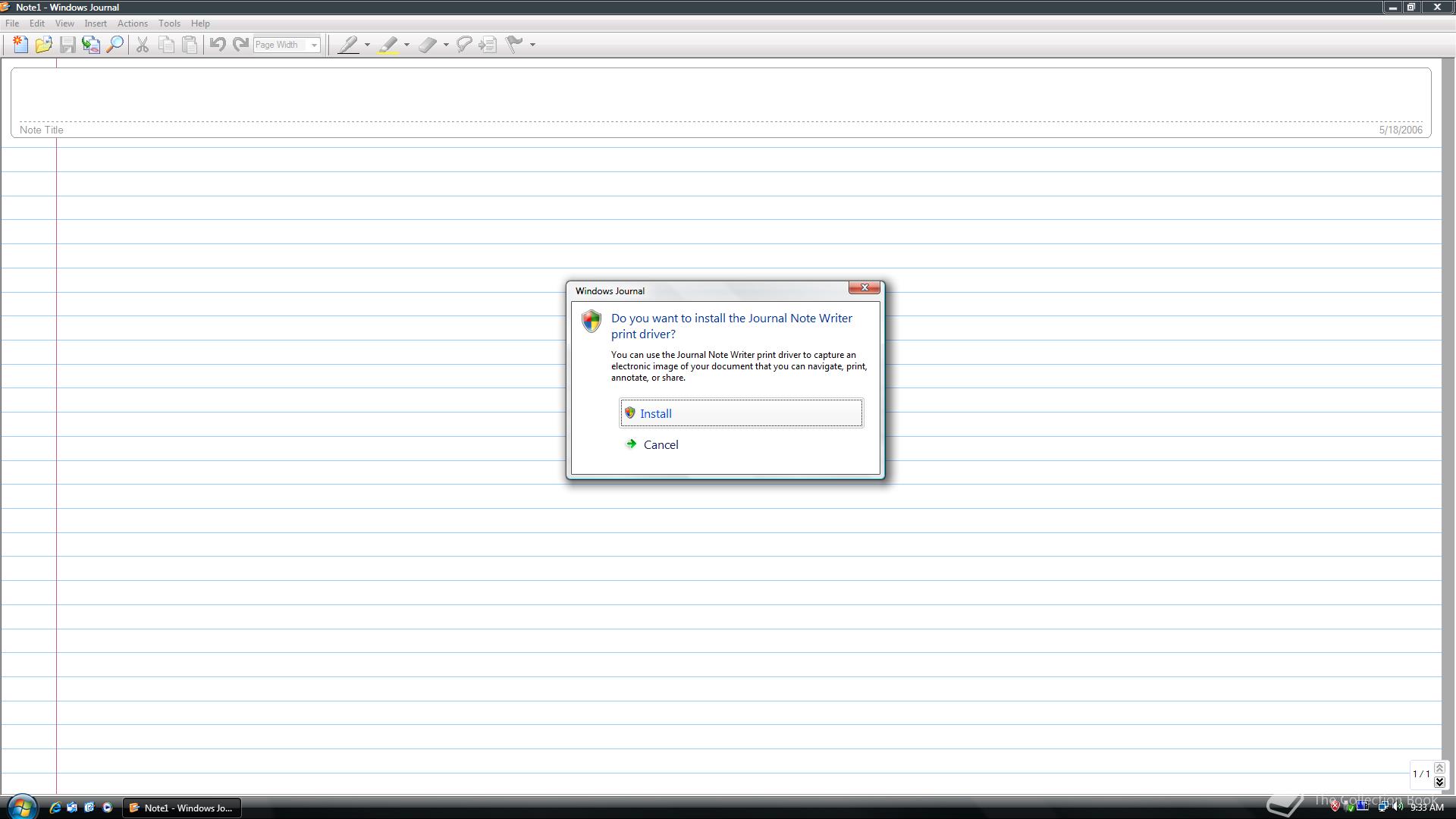Create a new note with toolbar icon
The image size is (1456, 819).
tap(20, 45)
